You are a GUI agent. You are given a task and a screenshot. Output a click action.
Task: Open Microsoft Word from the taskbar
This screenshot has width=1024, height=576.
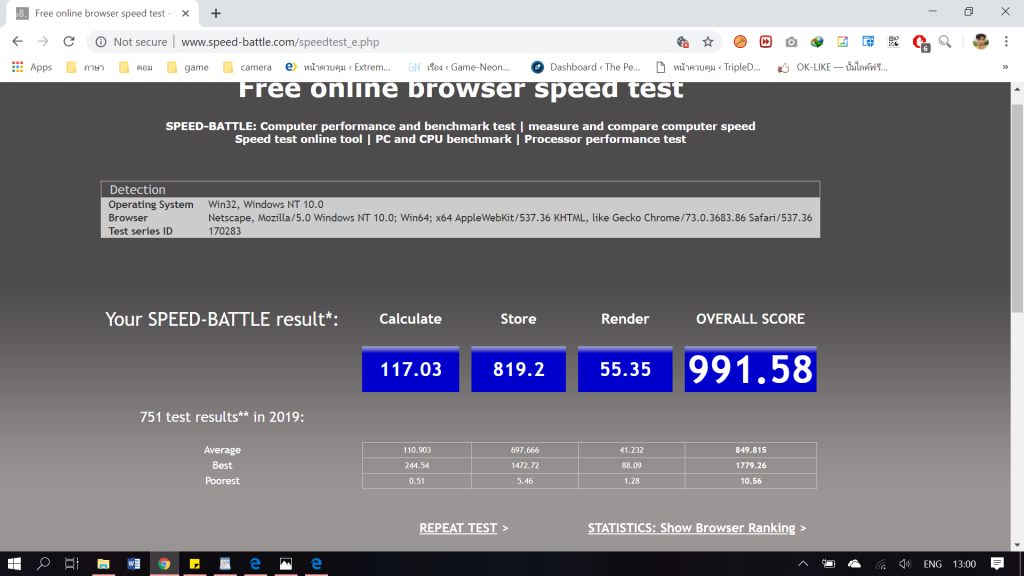coord(133,564)
